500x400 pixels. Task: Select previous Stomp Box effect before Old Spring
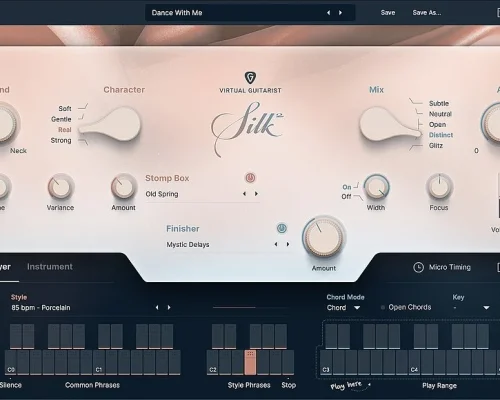tap(244, 194)
